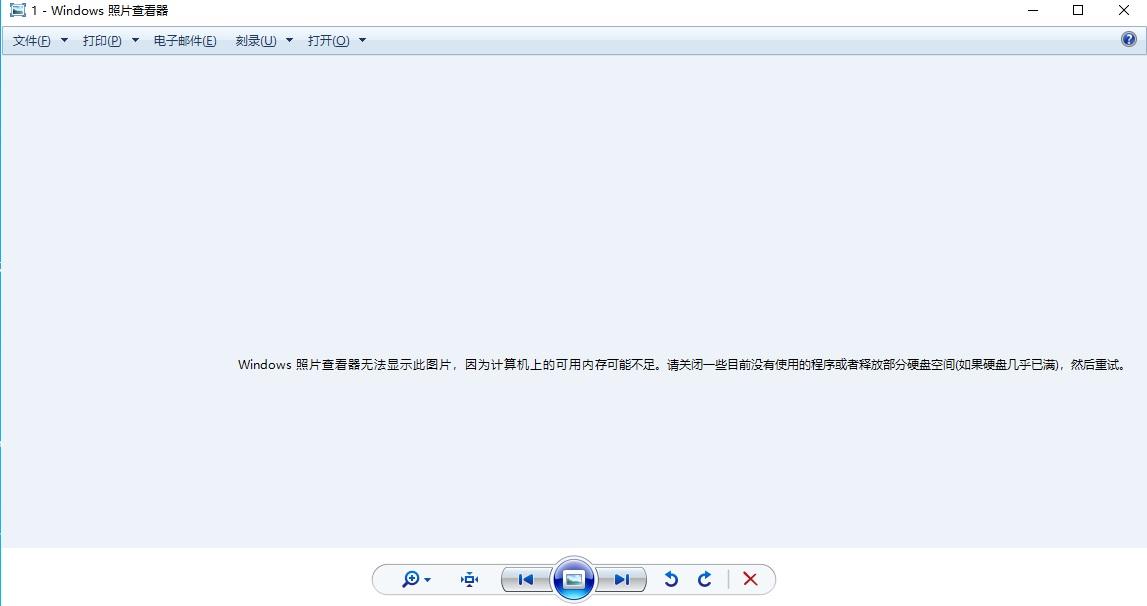1147x606 pixels.
Task: Delete the photo with red X
Action: click(750, 580)
